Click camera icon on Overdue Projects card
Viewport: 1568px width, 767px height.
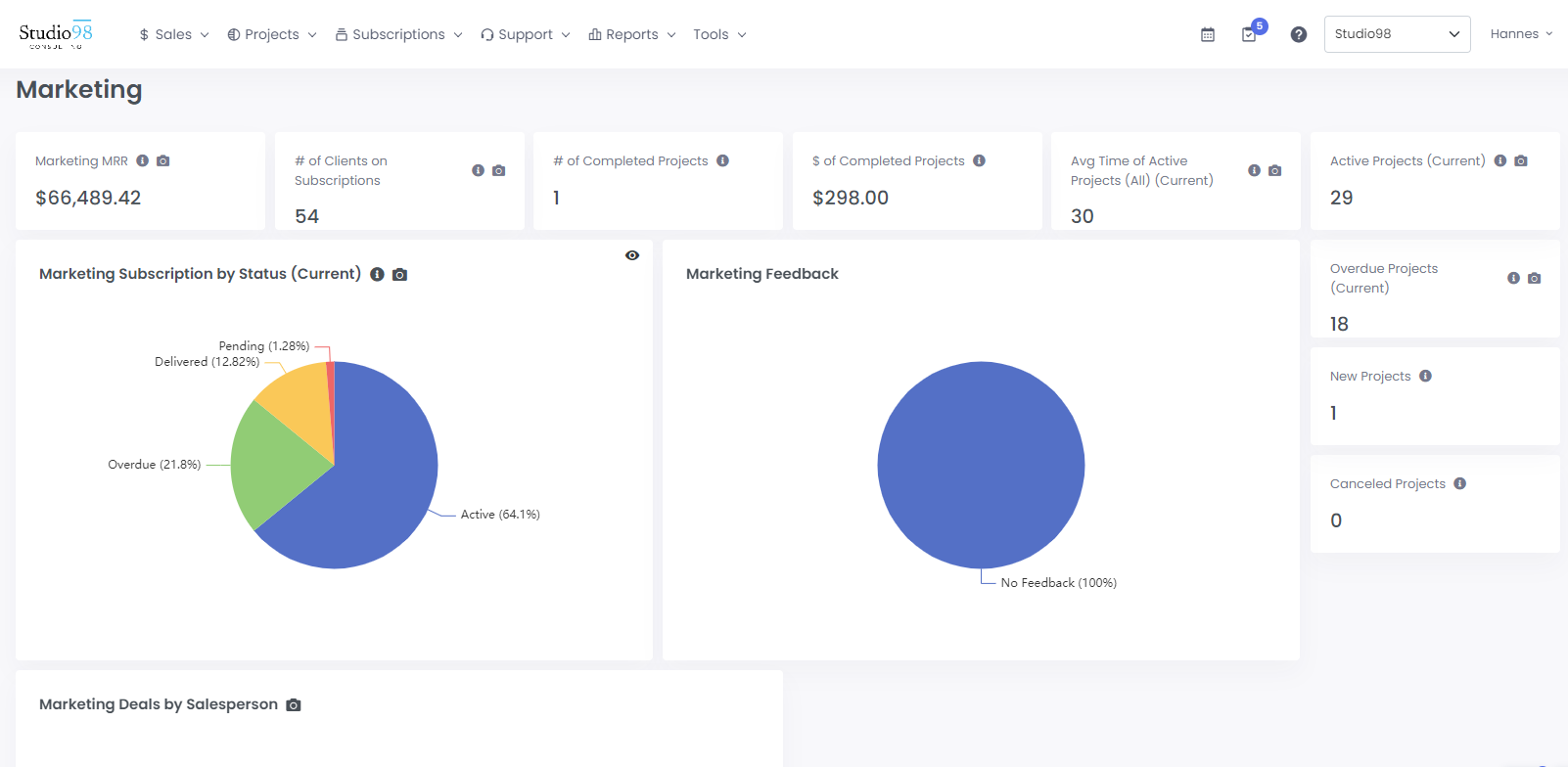[1534, 278]
